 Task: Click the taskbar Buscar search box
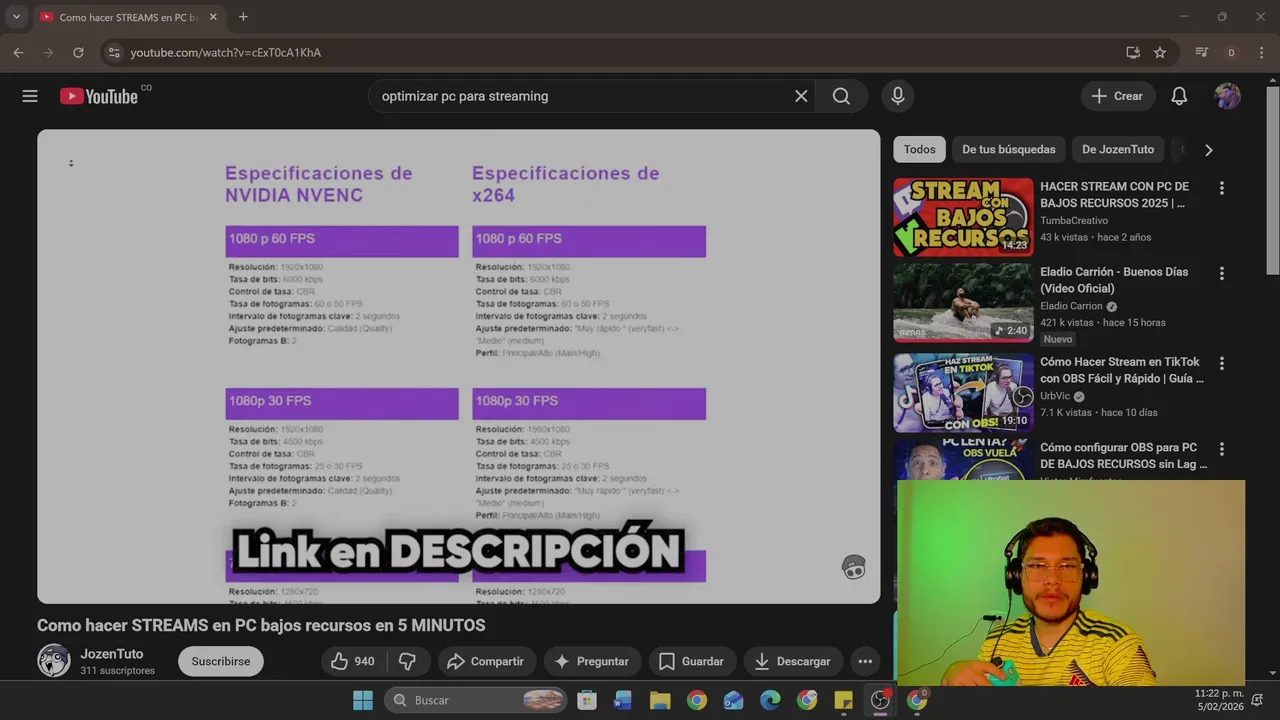(x=476, y=700)
